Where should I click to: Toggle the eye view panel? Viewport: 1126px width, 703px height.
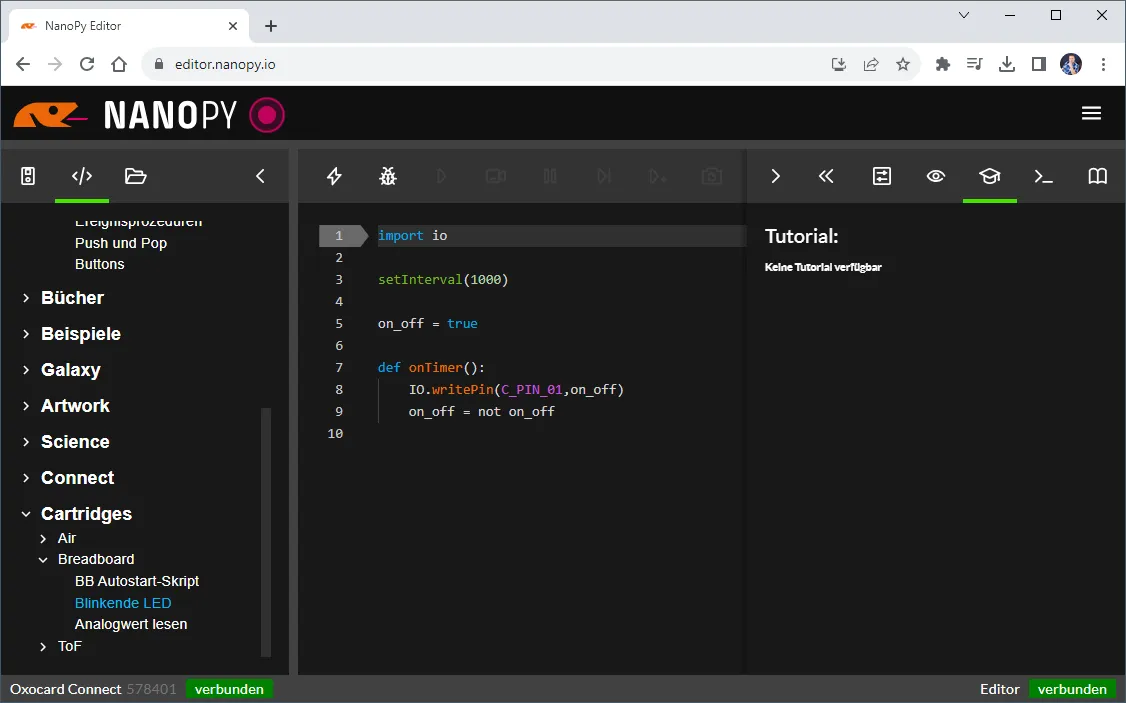tap(935, 176)
